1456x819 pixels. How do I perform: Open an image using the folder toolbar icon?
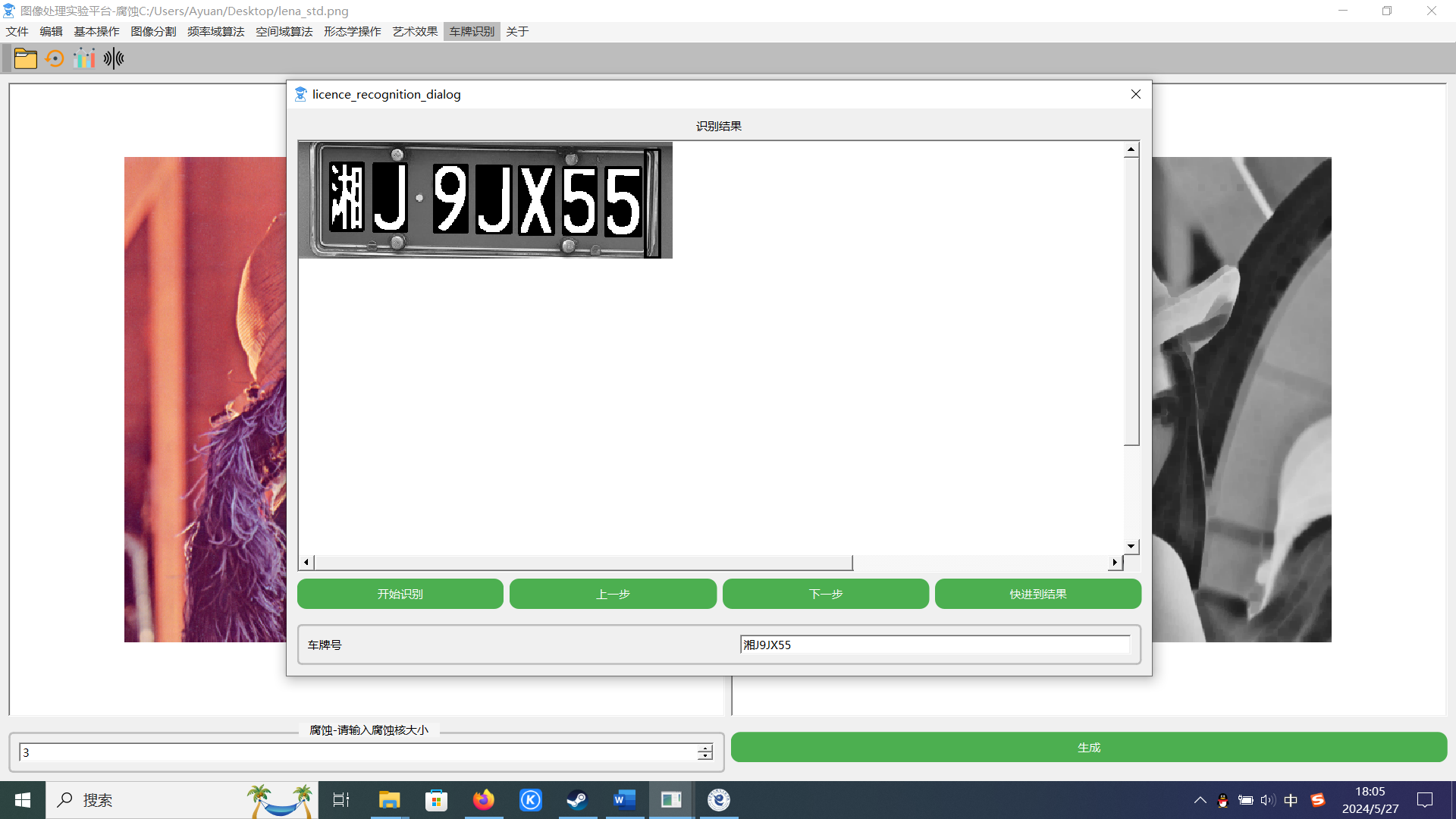25,58
